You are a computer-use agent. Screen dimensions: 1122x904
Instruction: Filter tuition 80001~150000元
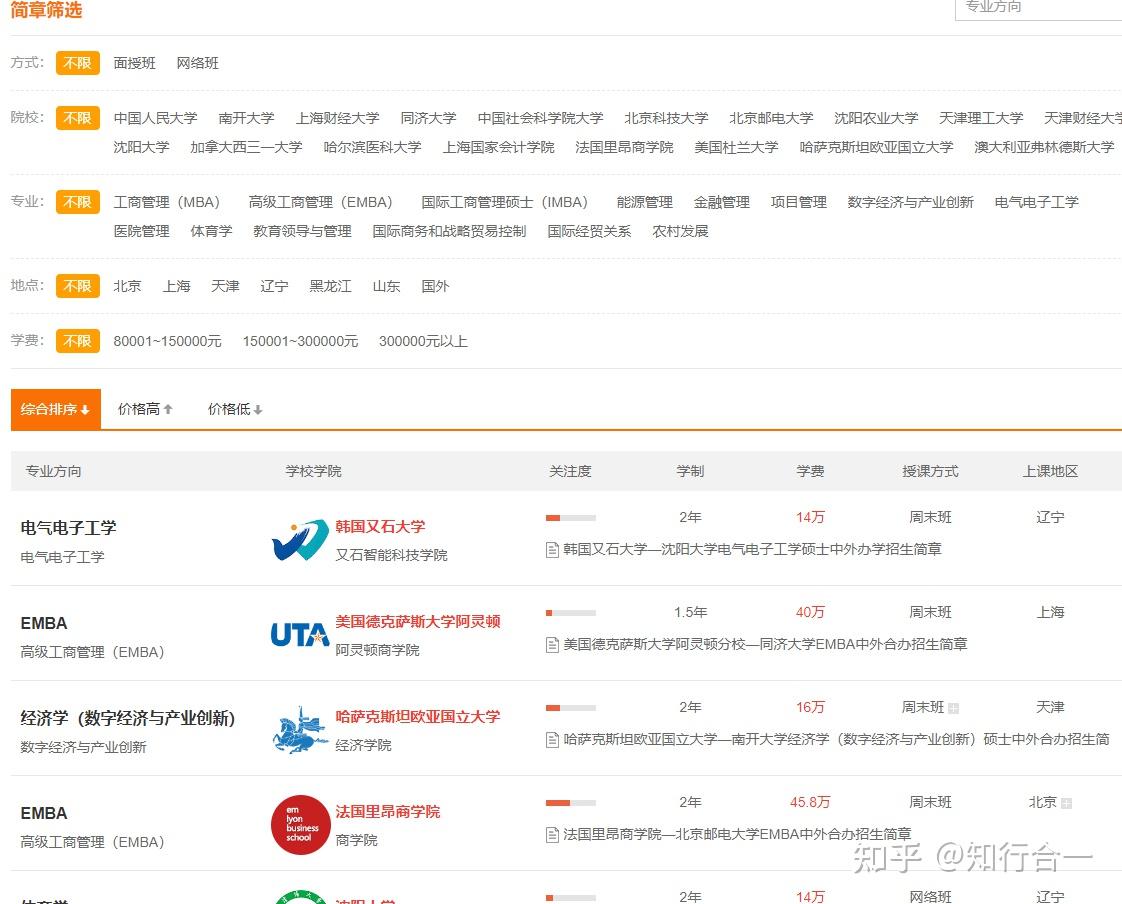(167, 341)
